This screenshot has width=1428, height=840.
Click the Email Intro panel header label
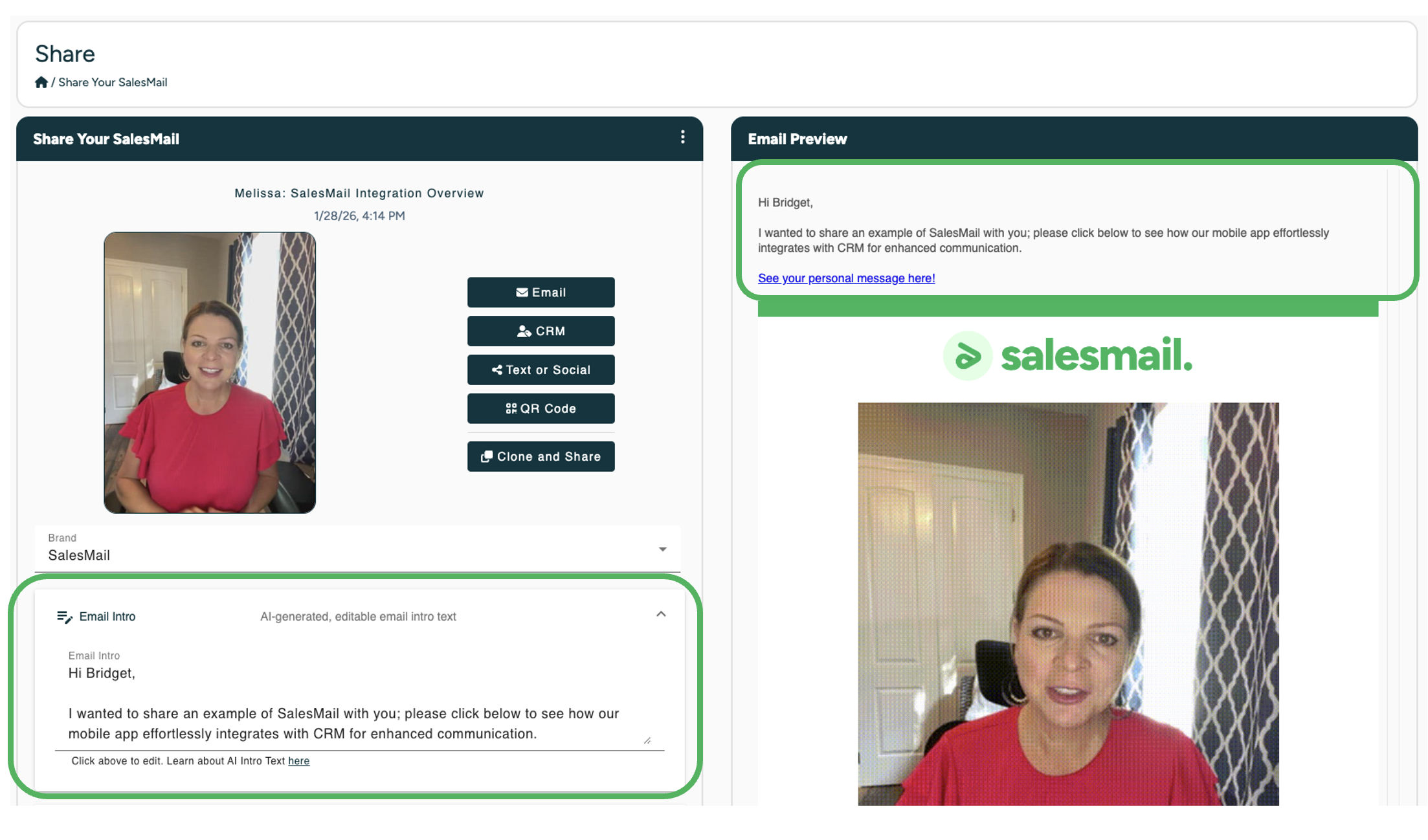pos(107,617)
